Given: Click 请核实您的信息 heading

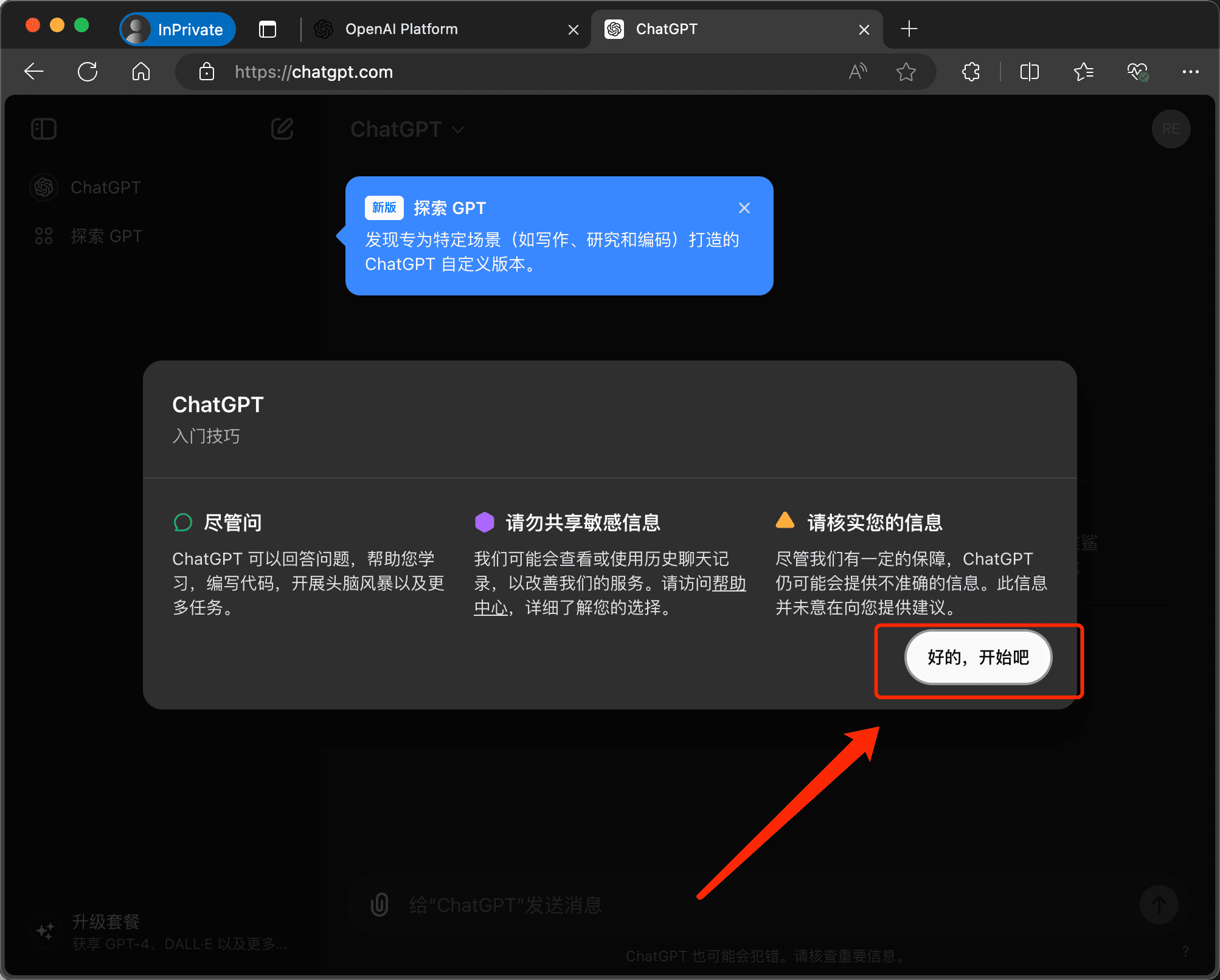Looking at the screenshot, I should 875,522.
